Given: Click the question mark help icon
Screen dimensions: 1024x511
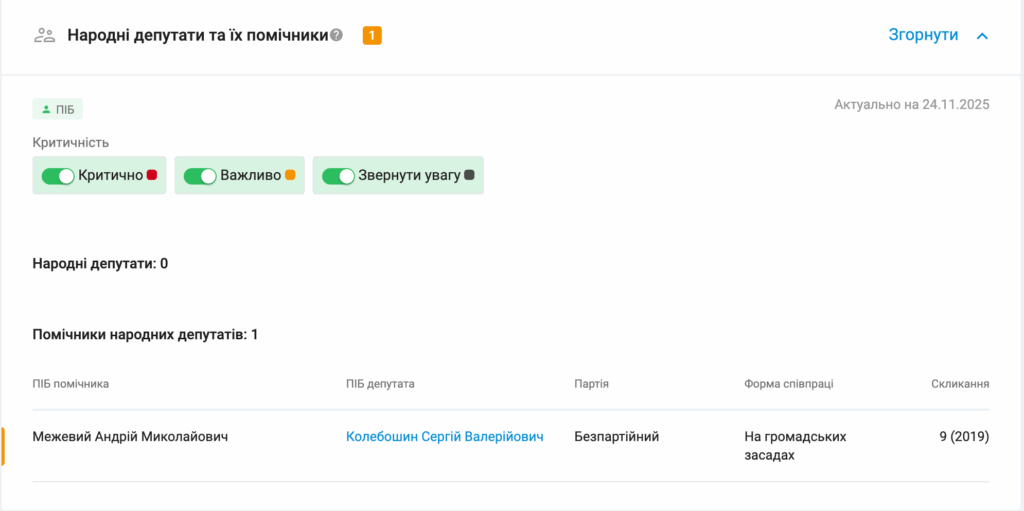Looking at the screenshot, I should pyautogui.click(x=337, y=35).
